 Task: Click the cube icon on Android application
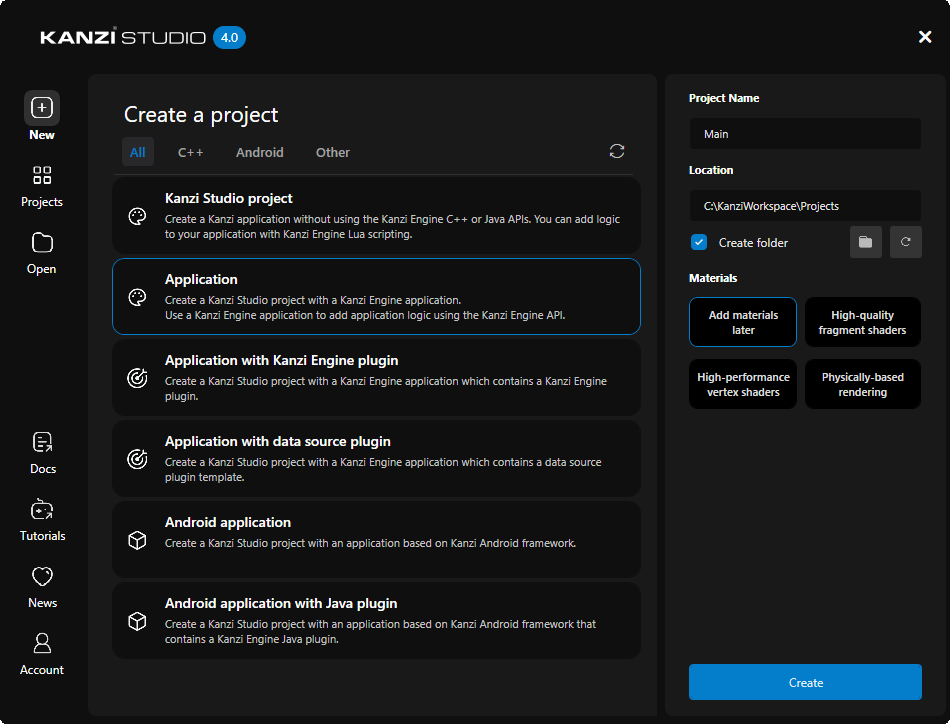(x=137, y=539)
